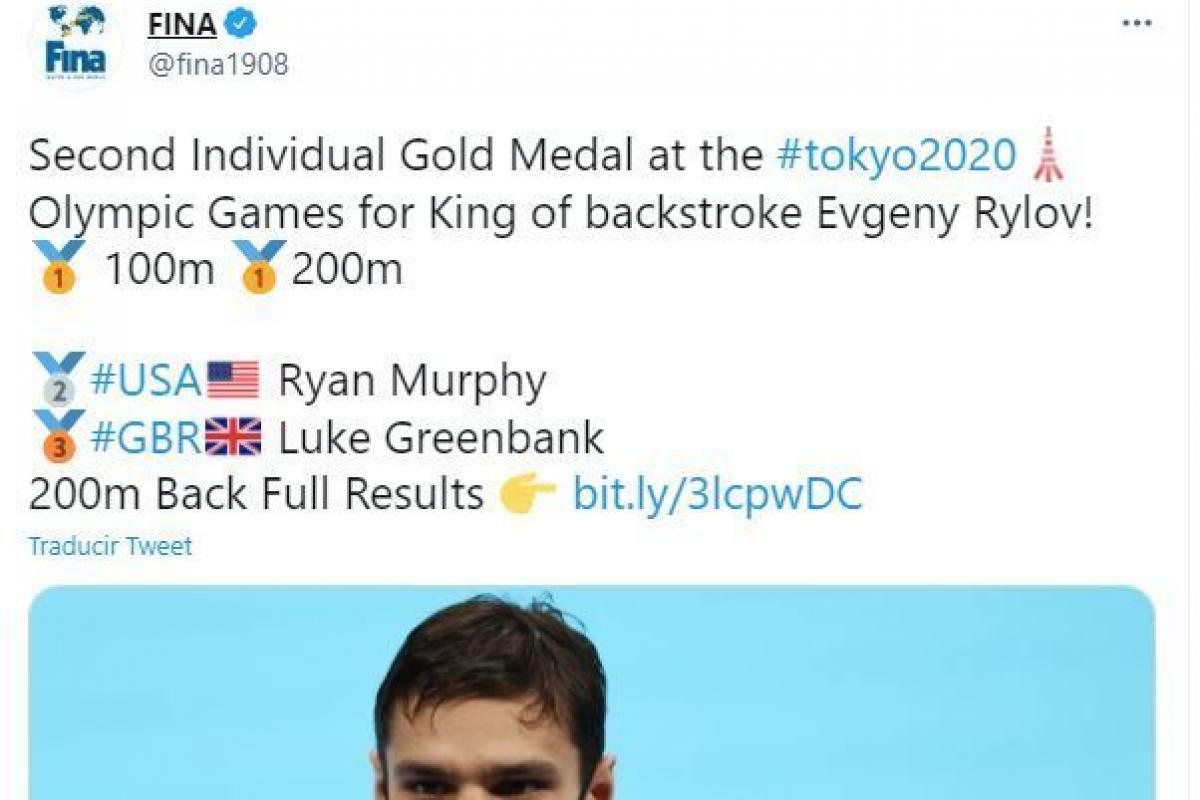This screenshot has width=1200, height=800.
Task: Click the 200m gold medal emoji
Action: [x=258, y=268]
